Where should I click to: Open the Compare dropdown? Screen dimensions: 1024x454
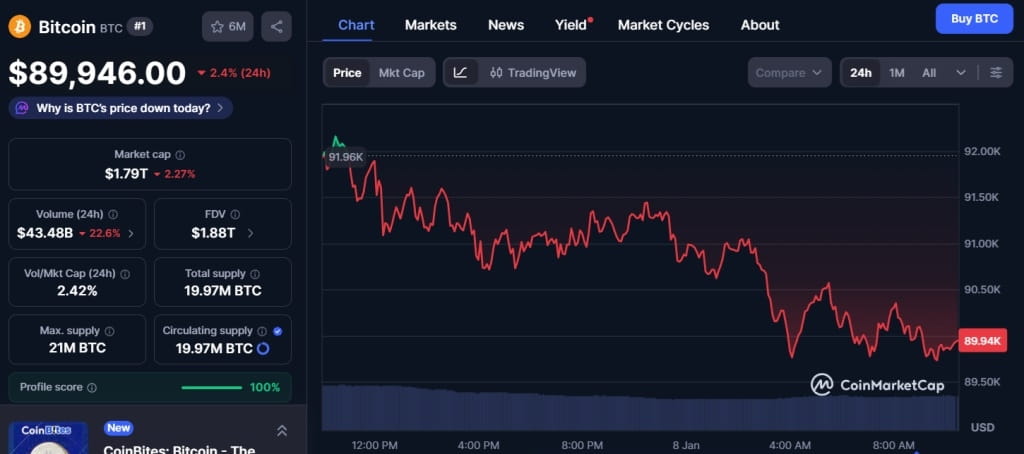pos(790,73)
